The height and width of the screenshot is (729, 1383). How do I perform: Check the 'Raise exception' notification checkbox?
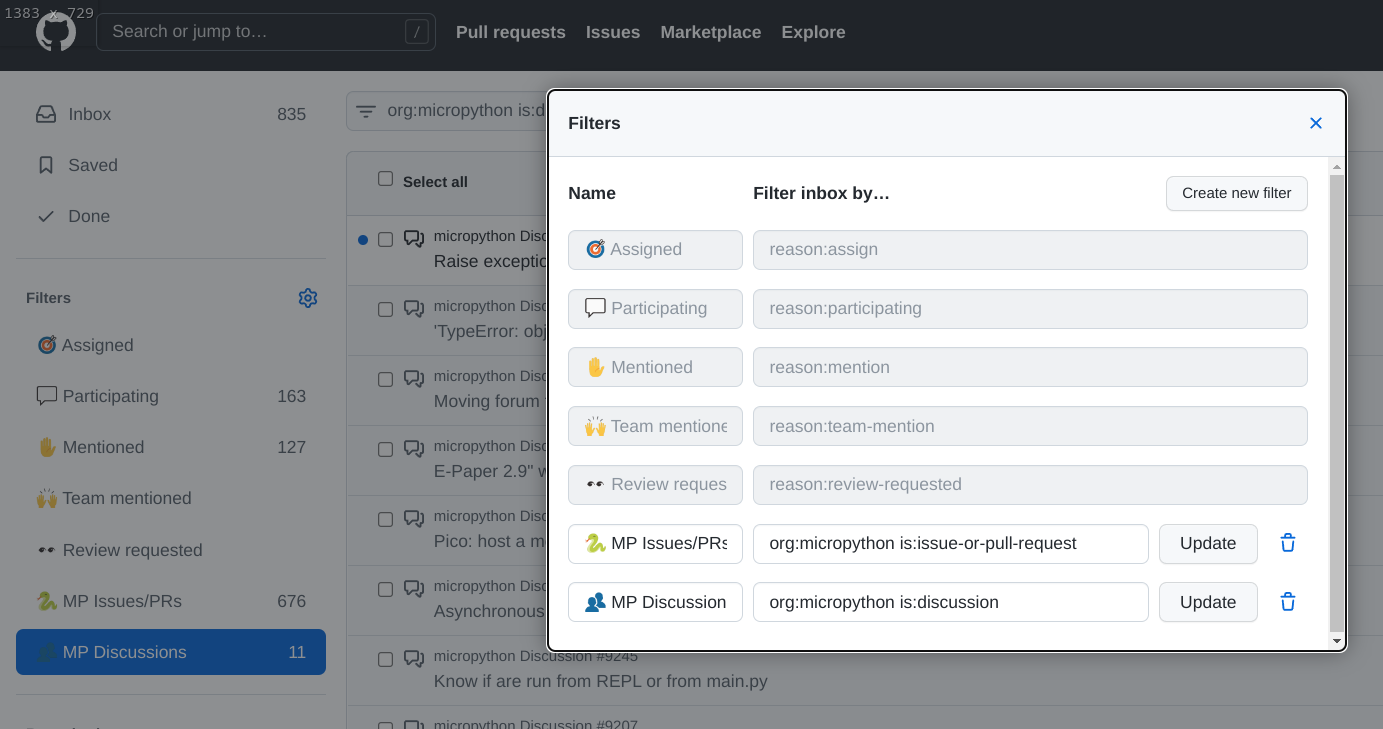(385, 240)
